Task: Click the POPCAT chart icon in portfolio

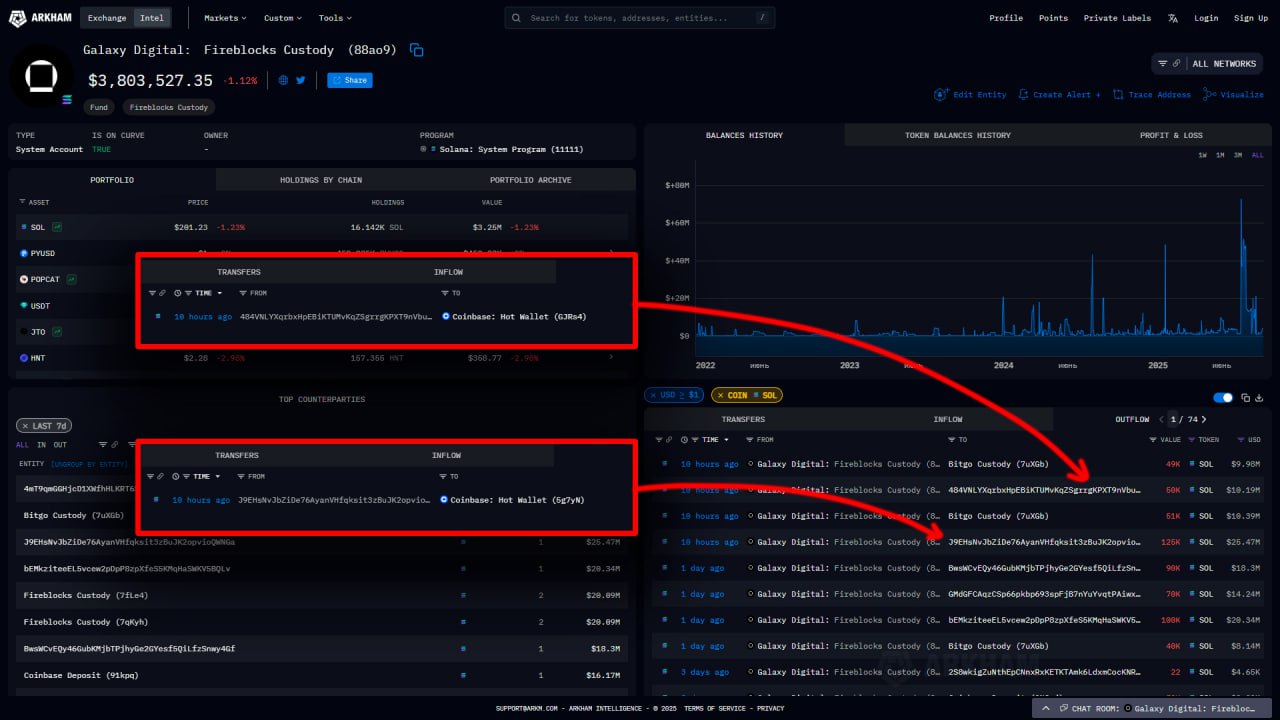Action: point(72,279)
